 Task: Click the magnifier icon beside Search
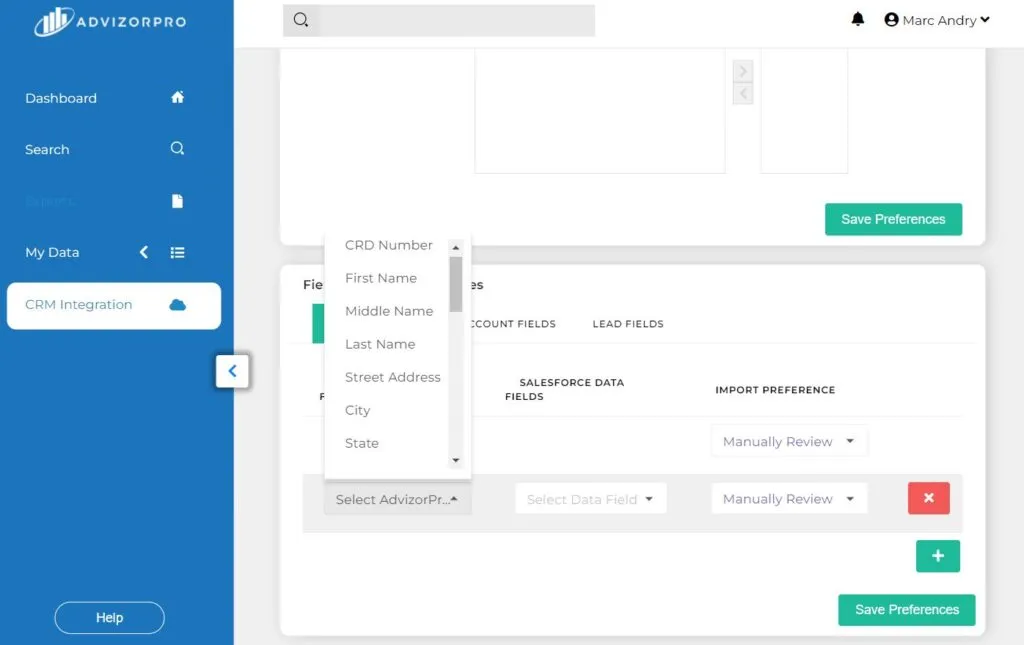click(177, 148)
